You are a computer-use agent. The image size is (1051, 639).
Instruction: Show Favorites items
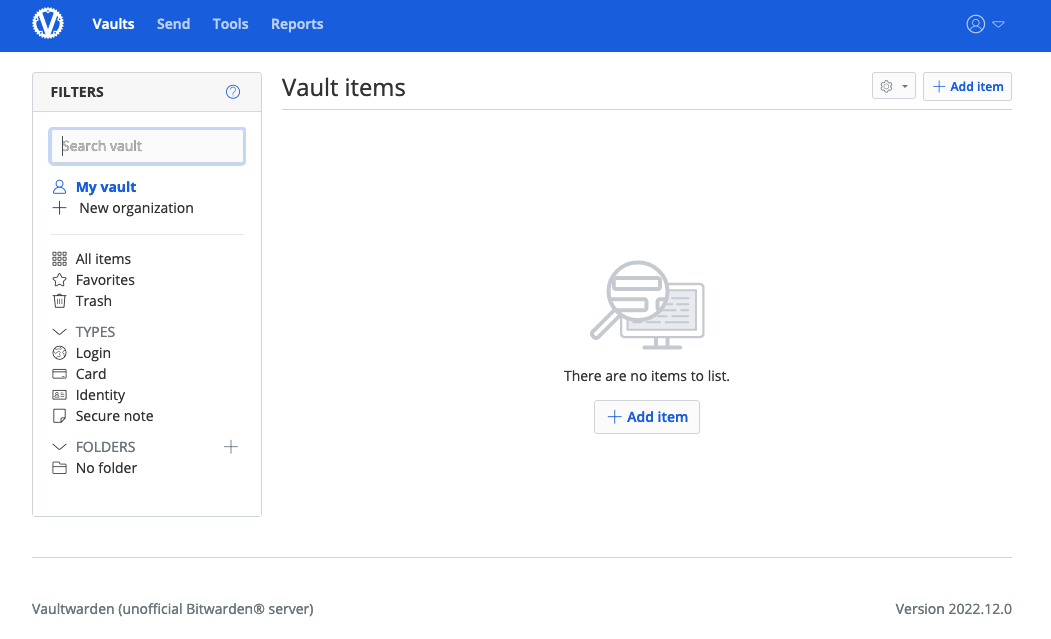click(105, 280)
